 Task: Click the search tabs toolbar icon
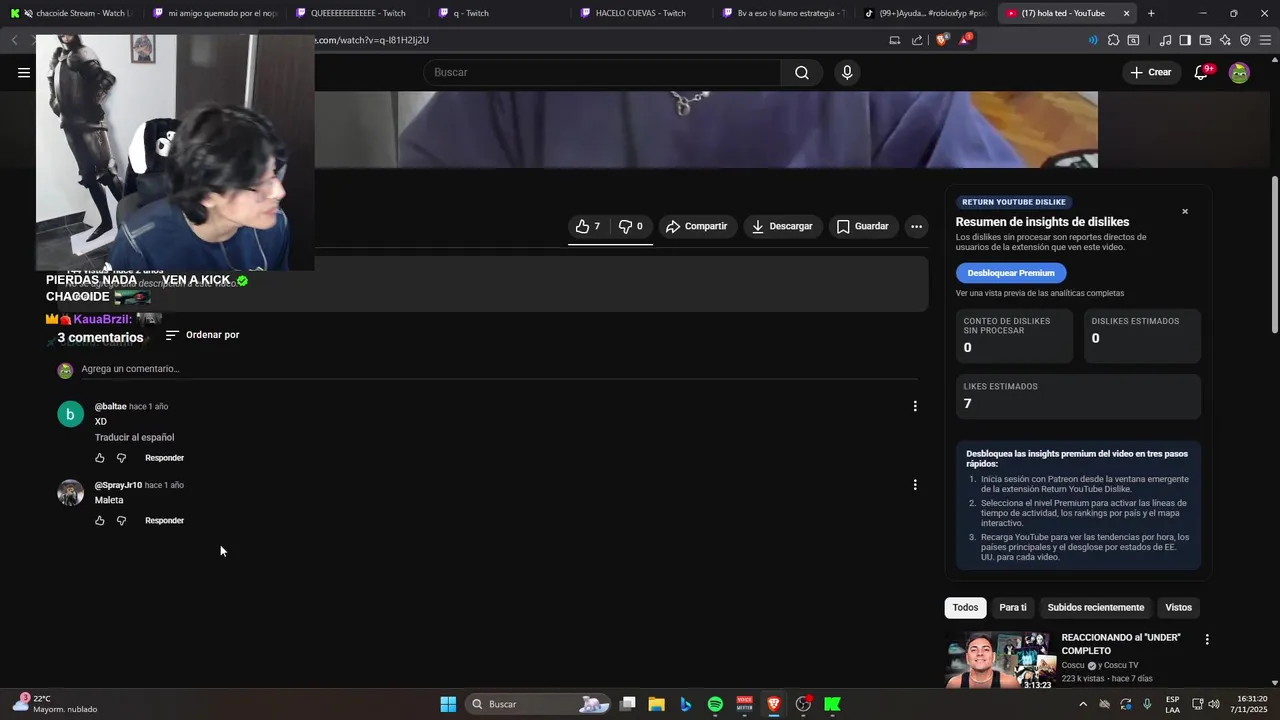click(1133, 40)
